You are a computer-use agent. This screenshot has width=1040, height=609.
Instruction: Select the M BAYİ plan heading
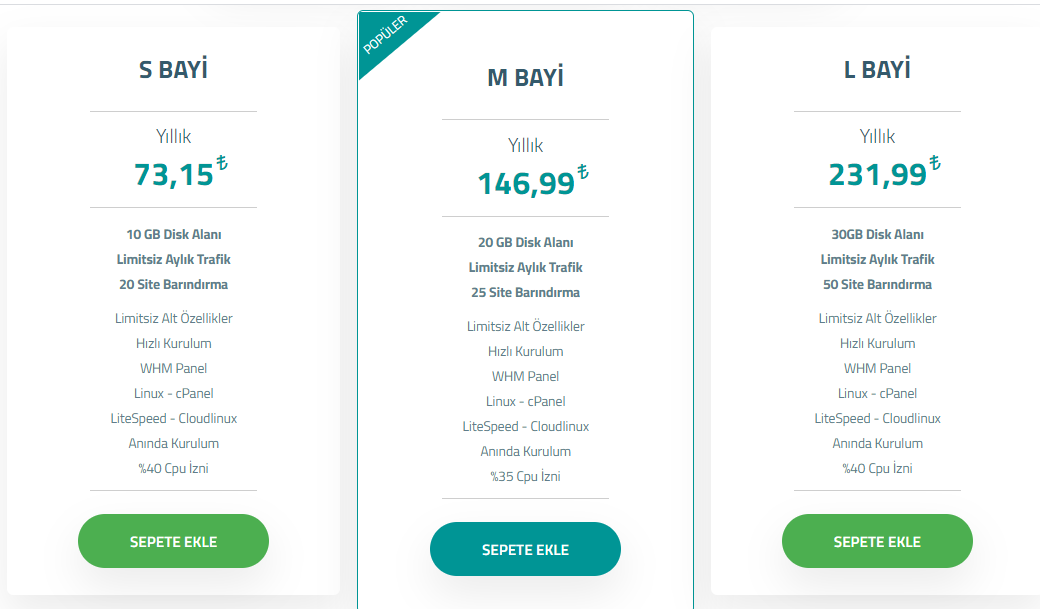coord(525,78)
